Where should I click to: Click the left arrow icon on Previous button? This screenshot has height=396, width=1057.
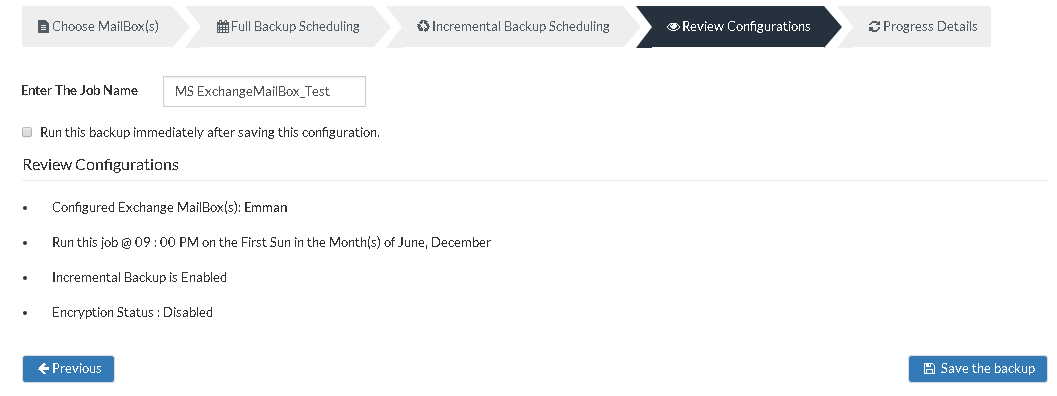[43, 368]
